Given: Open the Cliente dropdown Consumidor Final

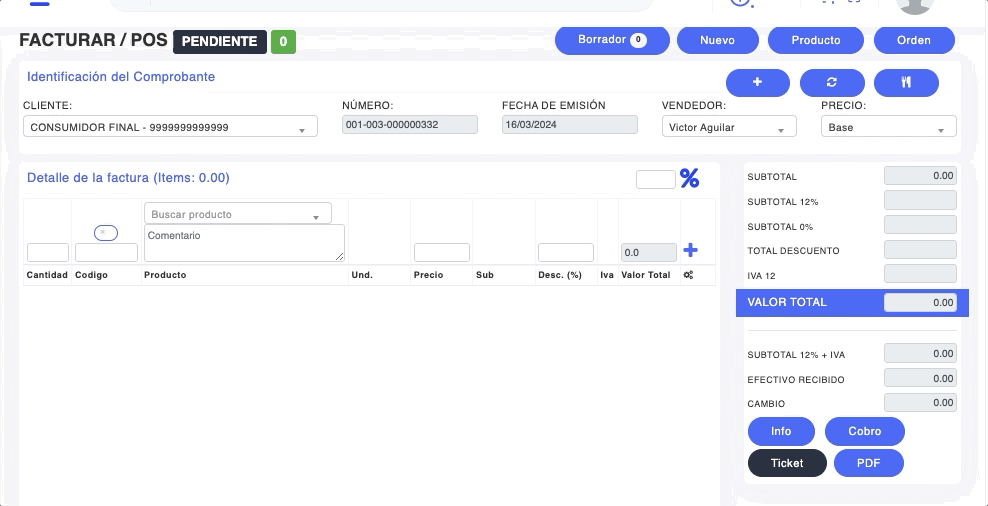Looking at the screenshot, I should [169, 127].
